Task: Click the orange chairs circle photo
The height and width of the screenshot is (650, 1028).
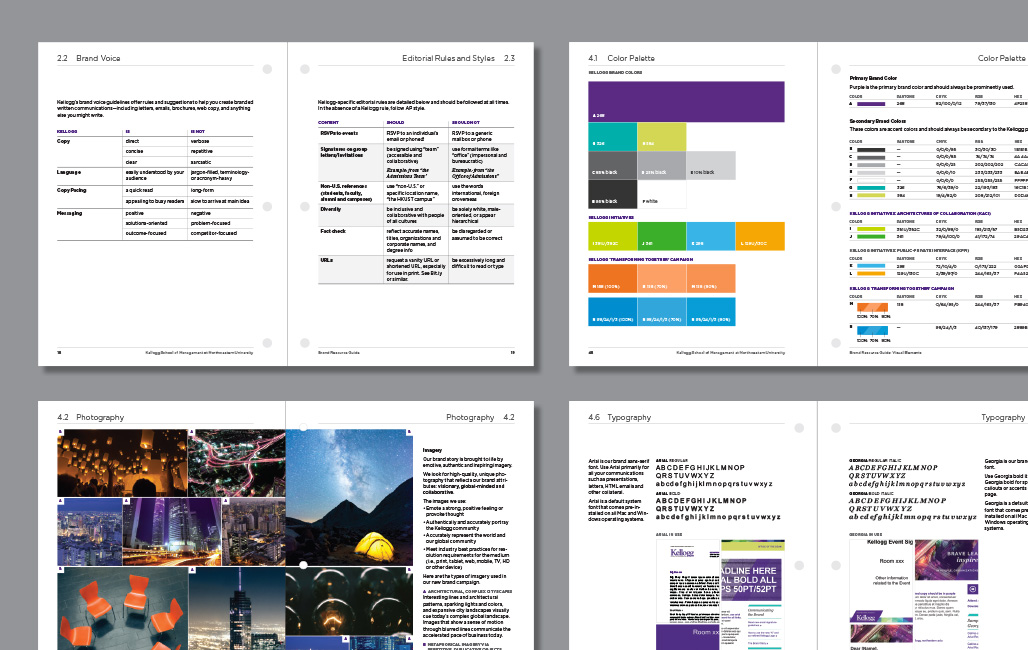Action: pos(122,609)
